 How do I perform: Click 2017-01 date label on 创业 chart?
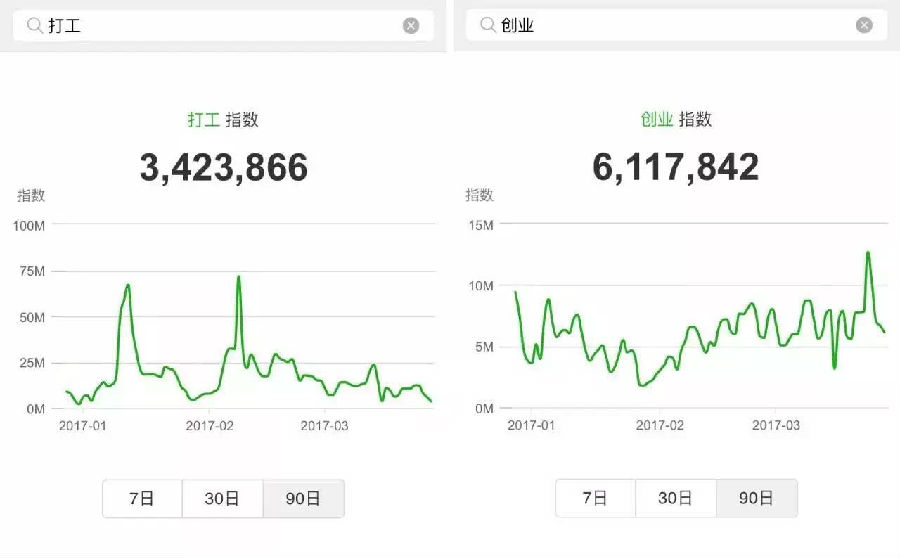(x=531, y=425)
